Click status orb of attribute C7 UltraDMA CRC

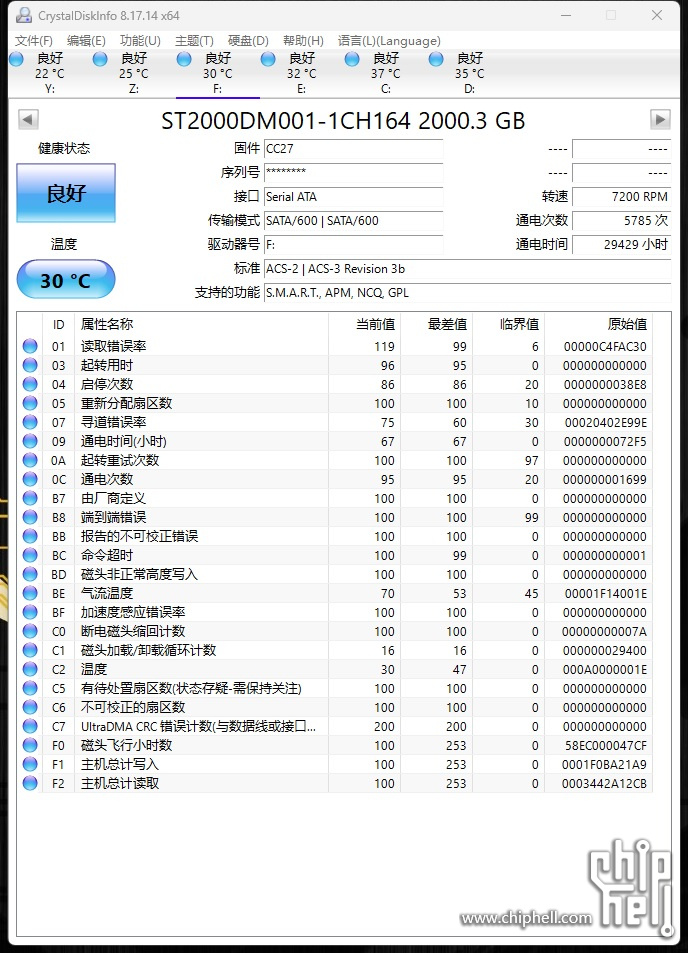pos(30,726)
